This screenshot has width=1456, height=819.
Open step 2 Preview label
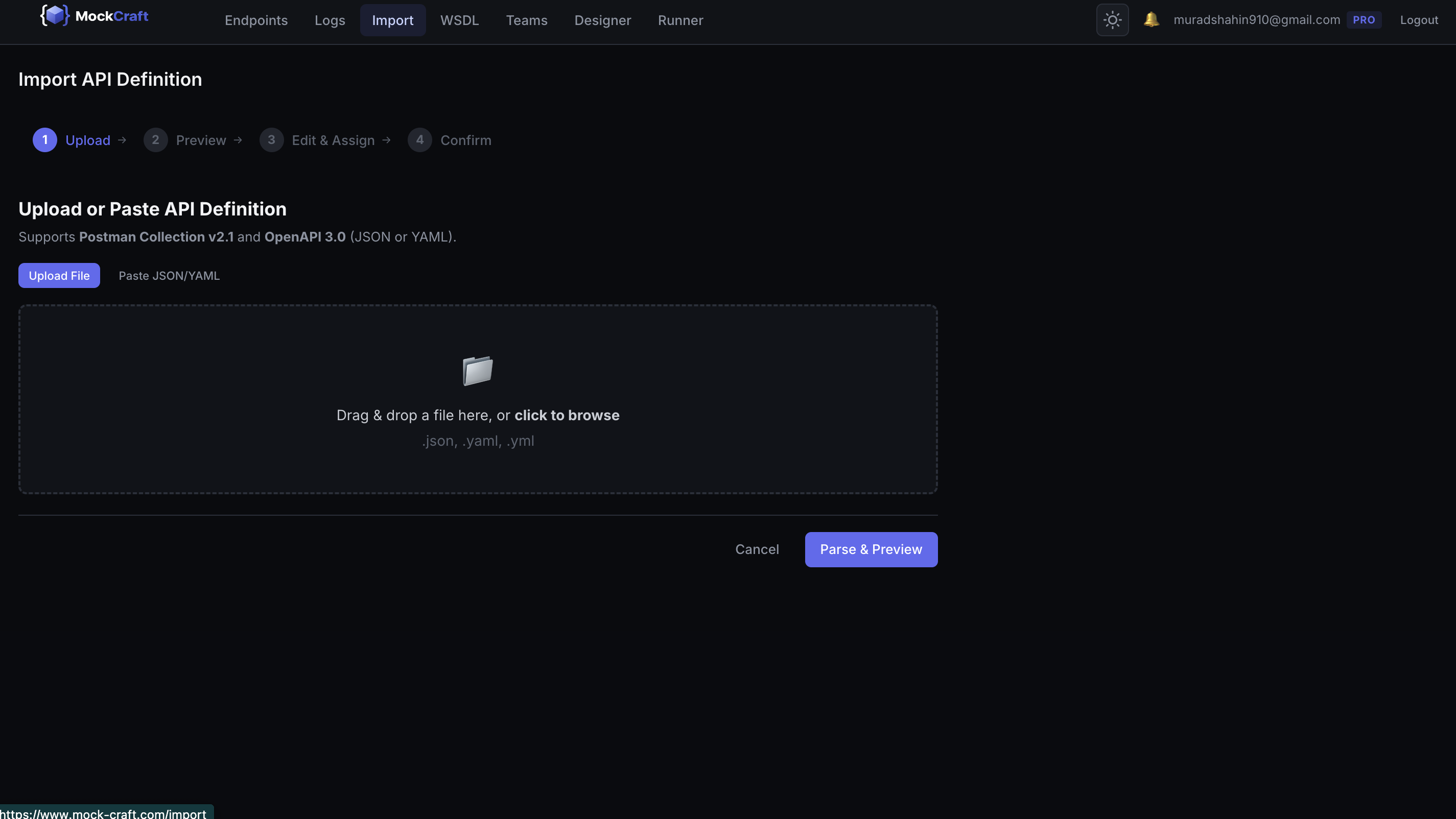coord(201,139)
